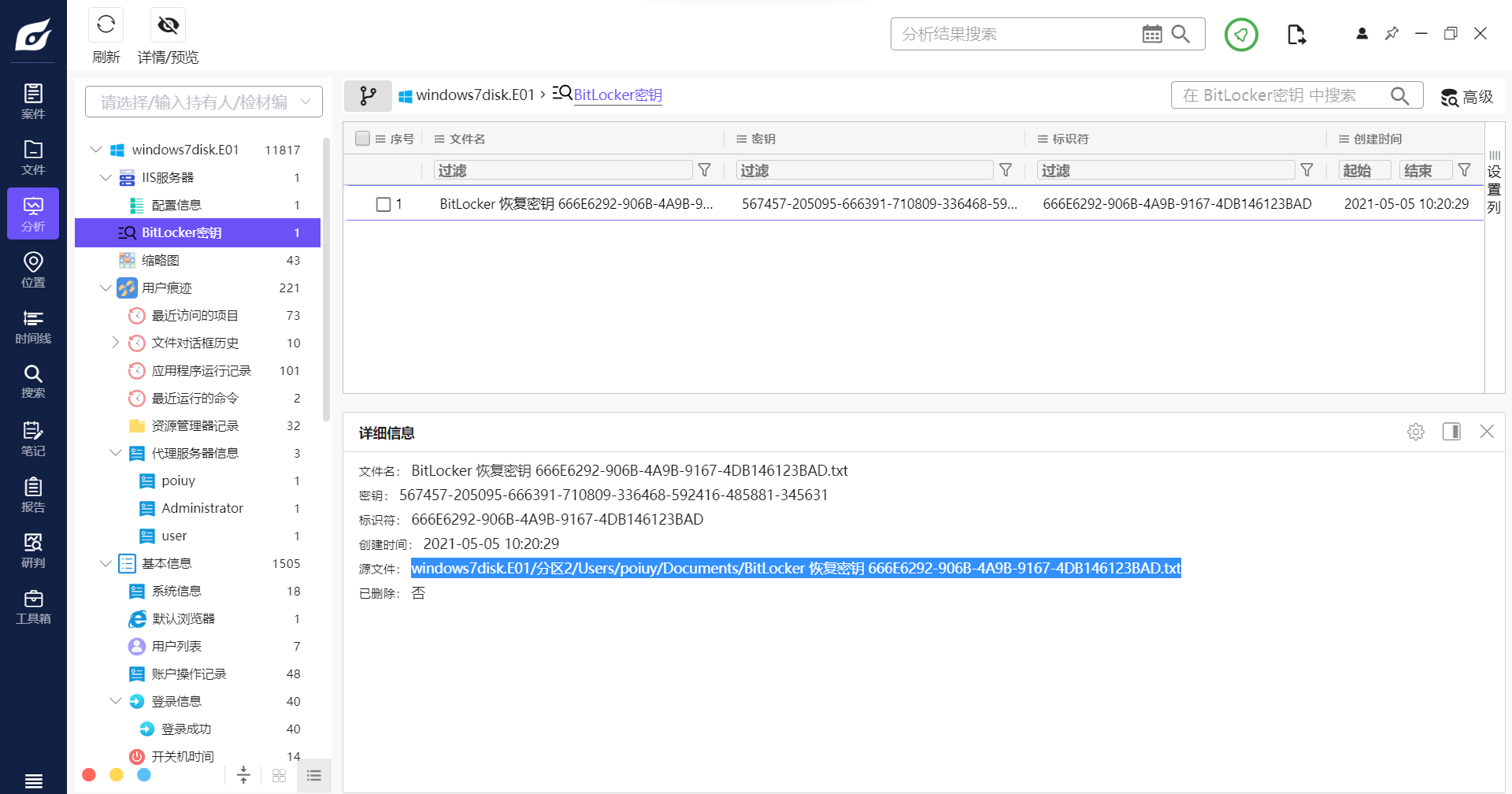Click the 结束 date filter field
Viewport: 1512px width, 794px height.
pos(1425,170)
